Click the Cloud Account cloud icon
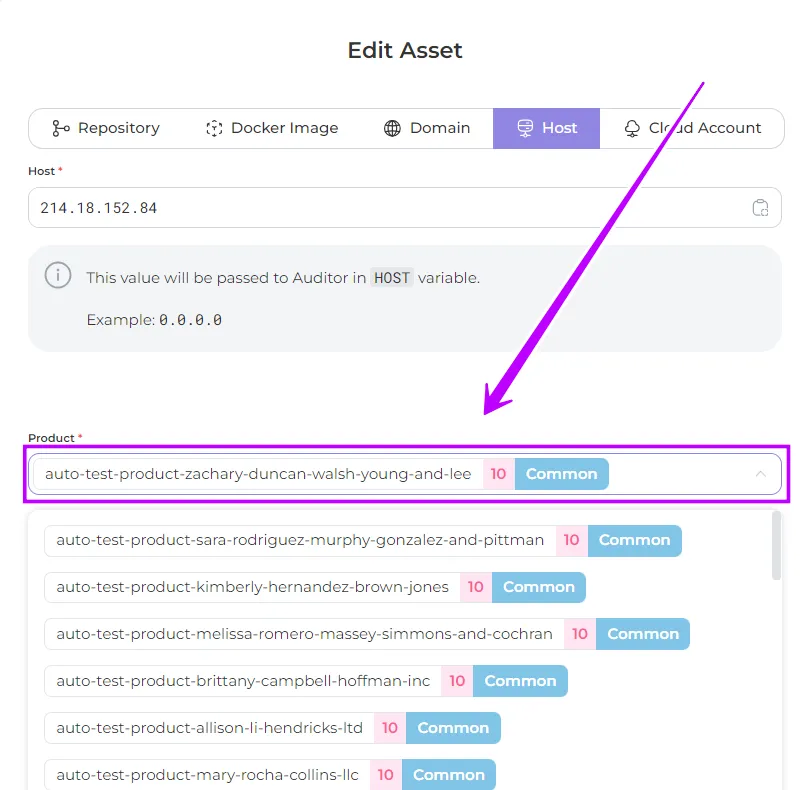 tap(632, 128)
